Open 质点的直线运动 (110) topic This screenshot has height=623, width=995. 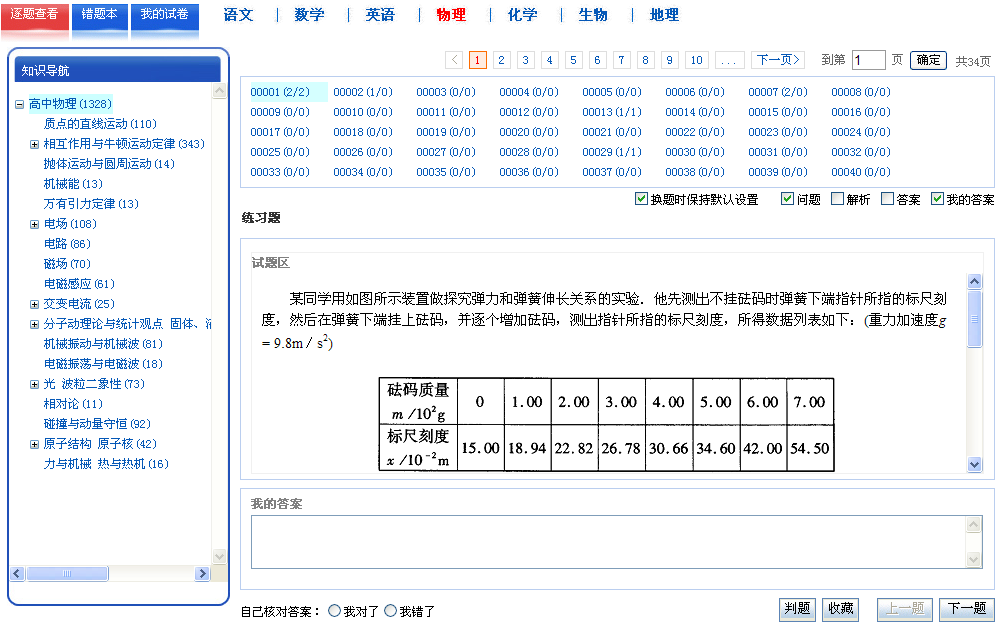[x=100, y=124]
